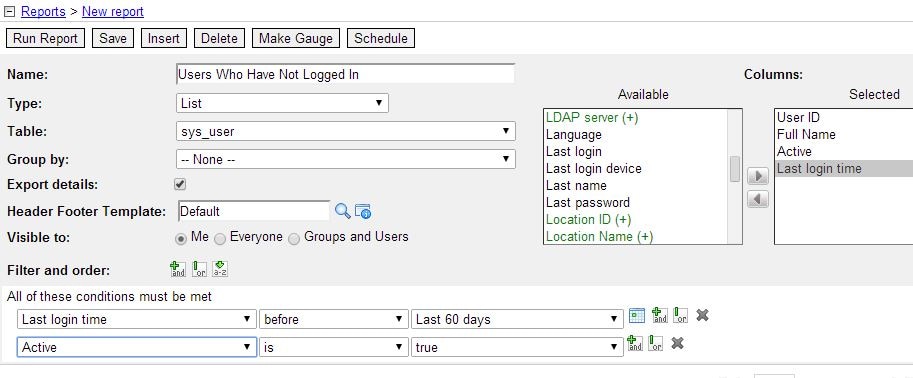Open the Active field dropdown

pyautogui.click(x=137, y=347)
